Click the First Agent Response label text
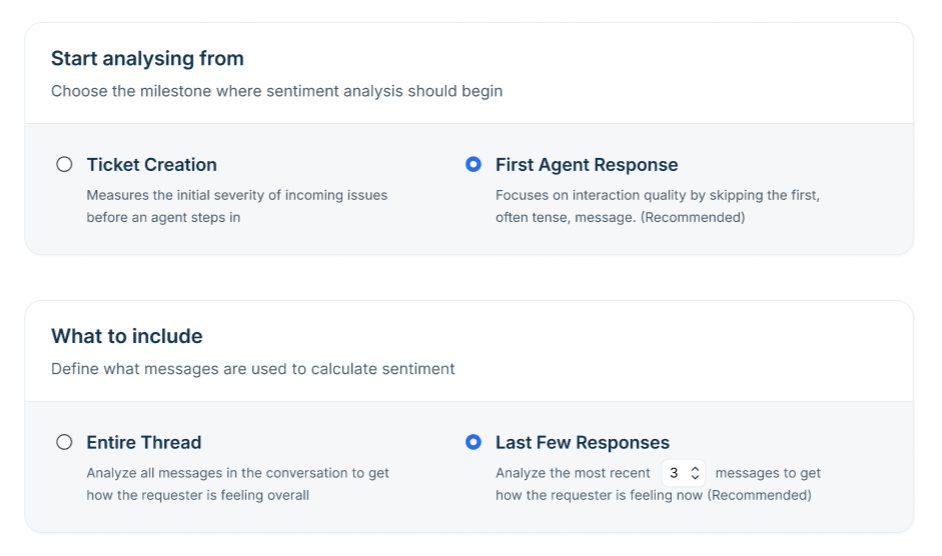The width and height of the screenshot is (942, 556). pos(586,165)
